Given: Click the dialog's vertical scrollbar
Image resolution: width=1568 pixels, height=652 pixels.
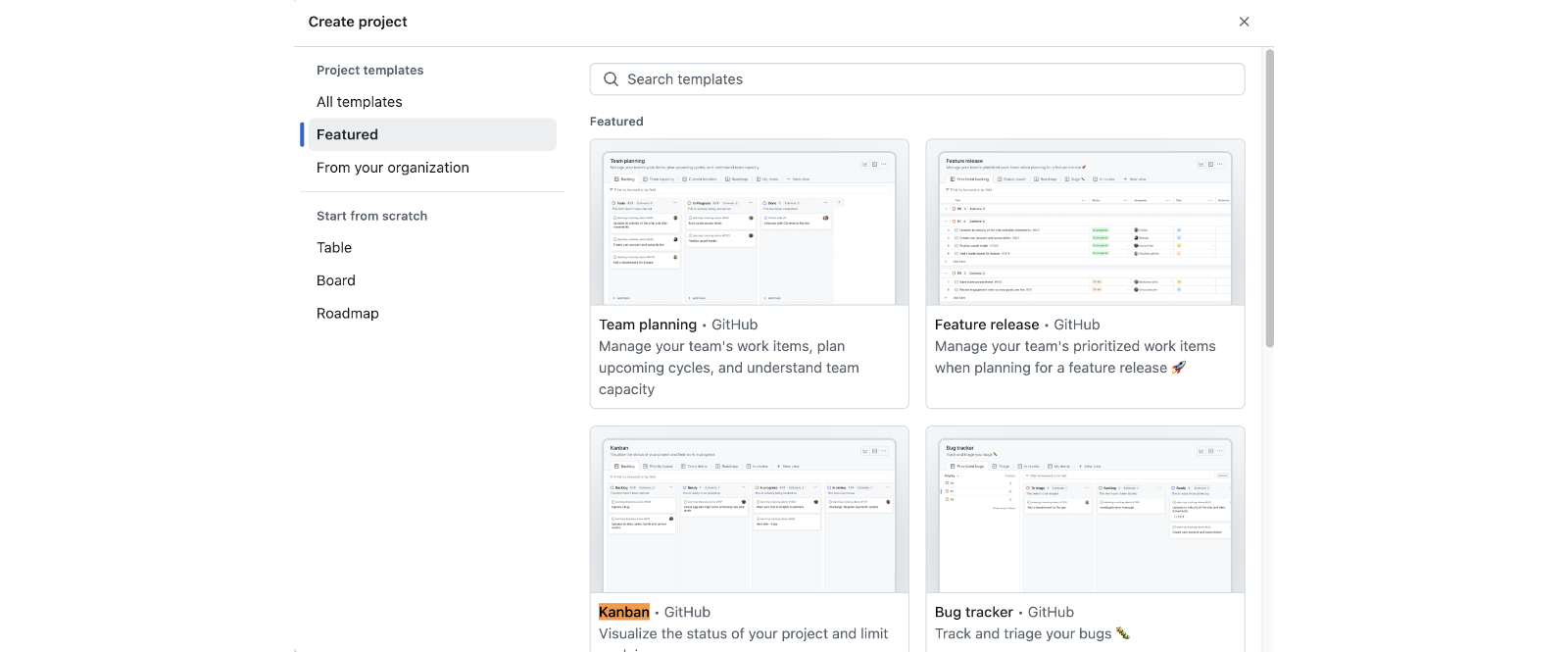Looking at the screenshot, I should coord(1269,196).
